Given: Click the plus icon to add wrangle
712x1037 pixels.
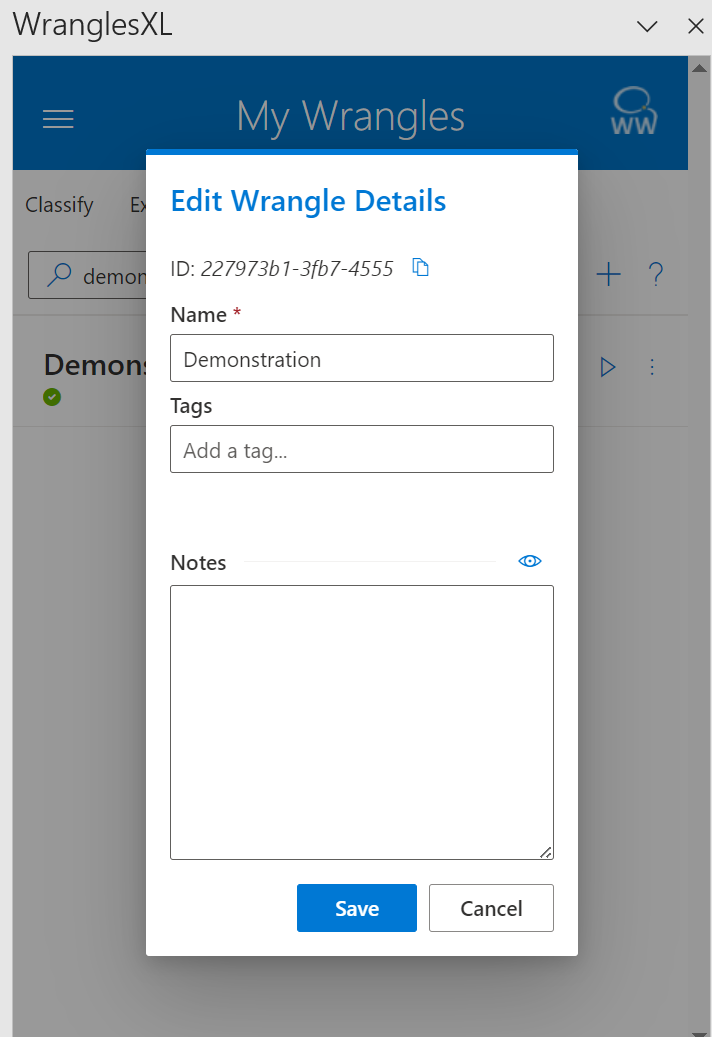Looking at the screenshot, I should (608, 274).
